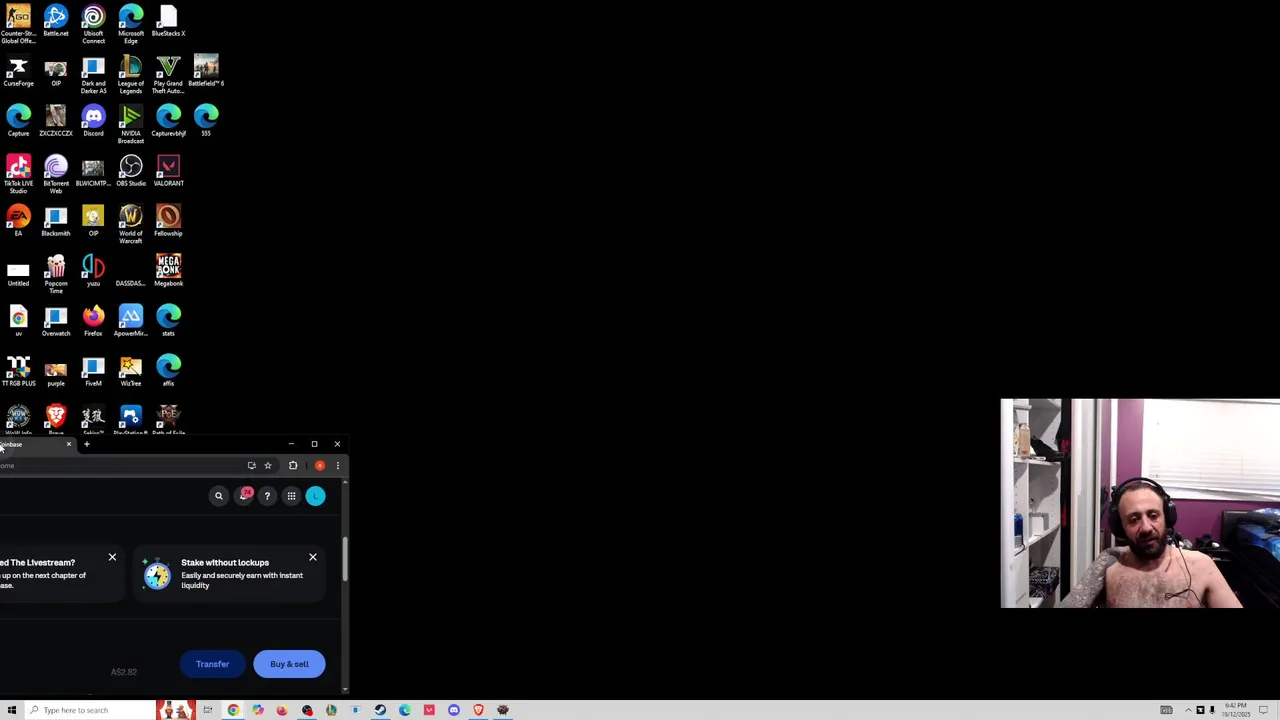Select the WizTree desktop icon
This screenshot has height=720, width=1280.
click(131, 371)
